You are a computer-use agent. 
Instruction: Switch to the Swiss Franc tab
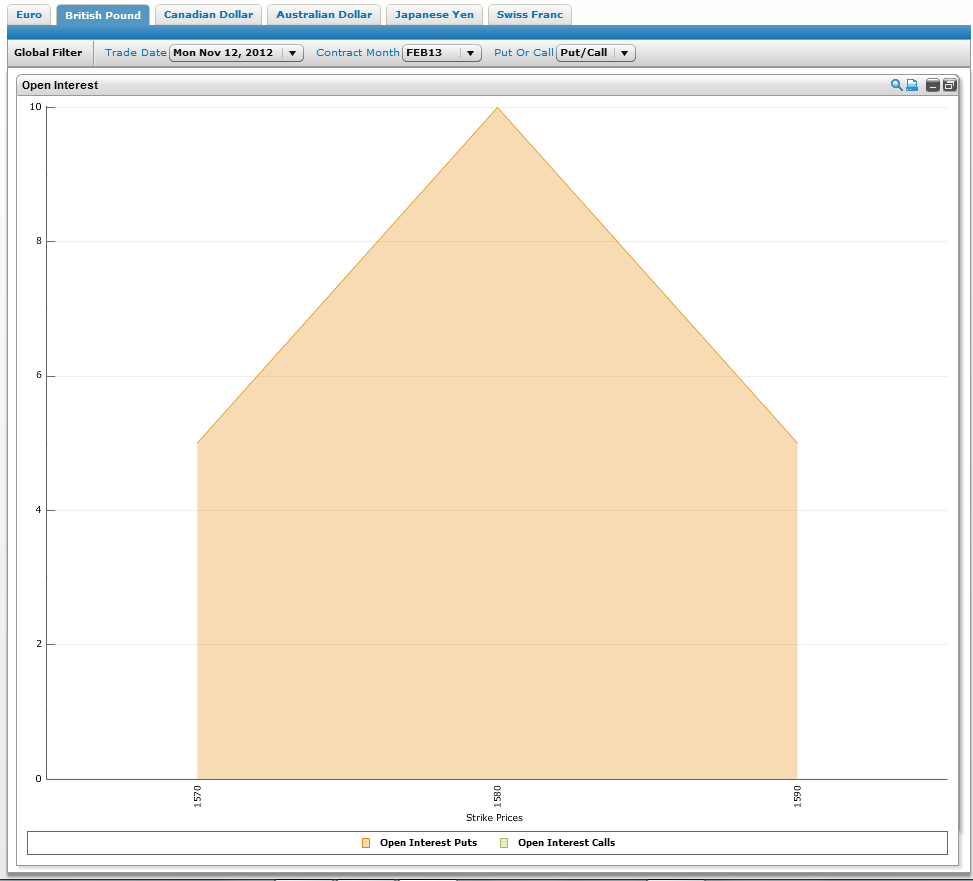(x=529, y=15)
